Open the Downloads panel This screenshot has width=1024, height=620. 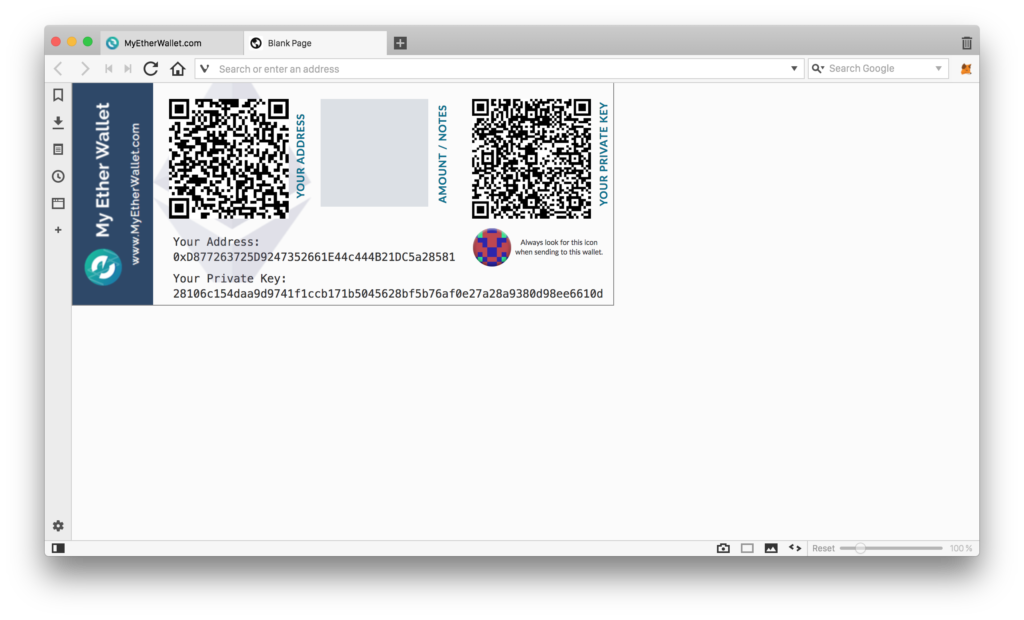[x=58, y=122]
